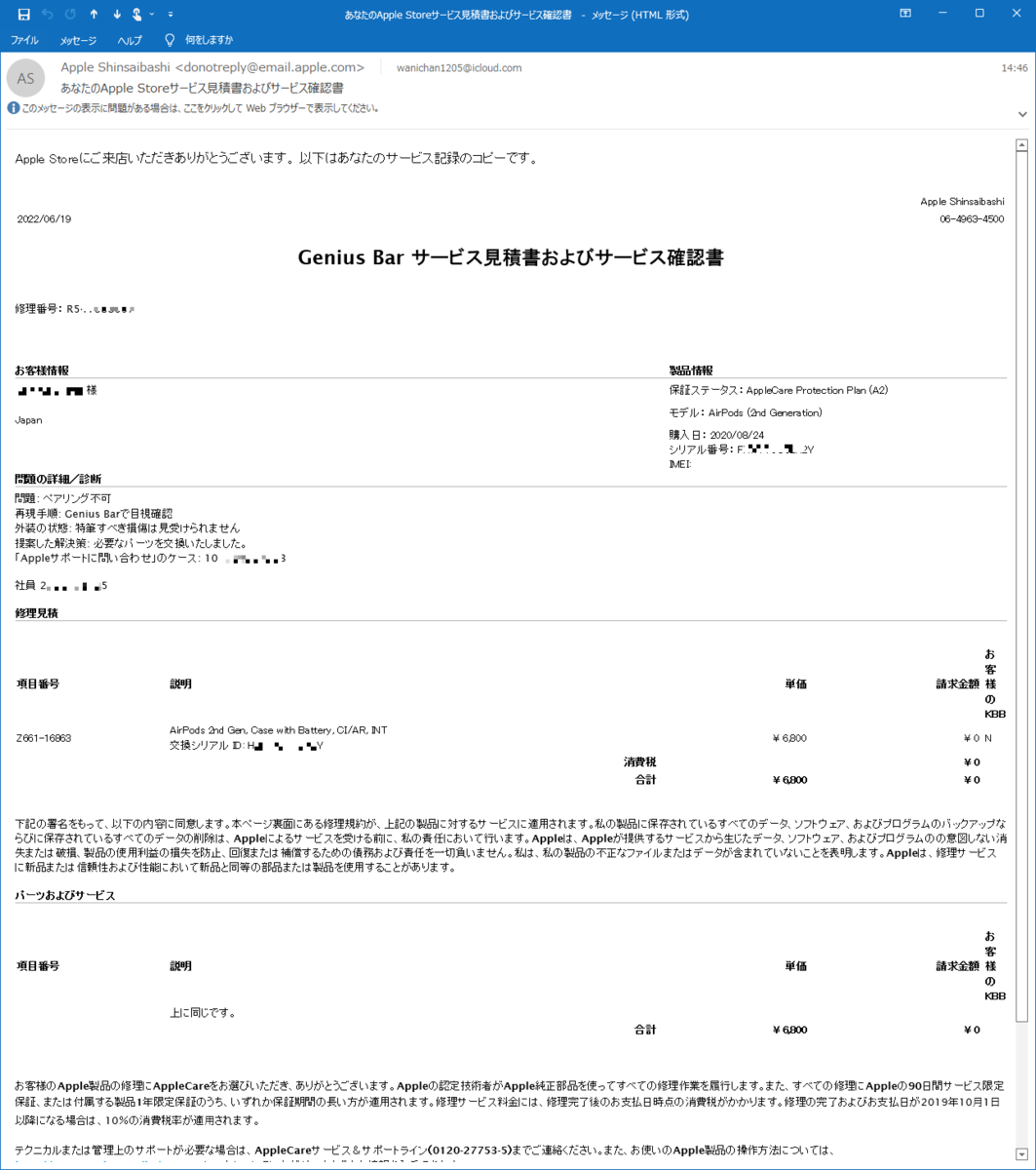Click the 修理見積 section header
The image size is (1036, 1170).
tap(37, 613)
